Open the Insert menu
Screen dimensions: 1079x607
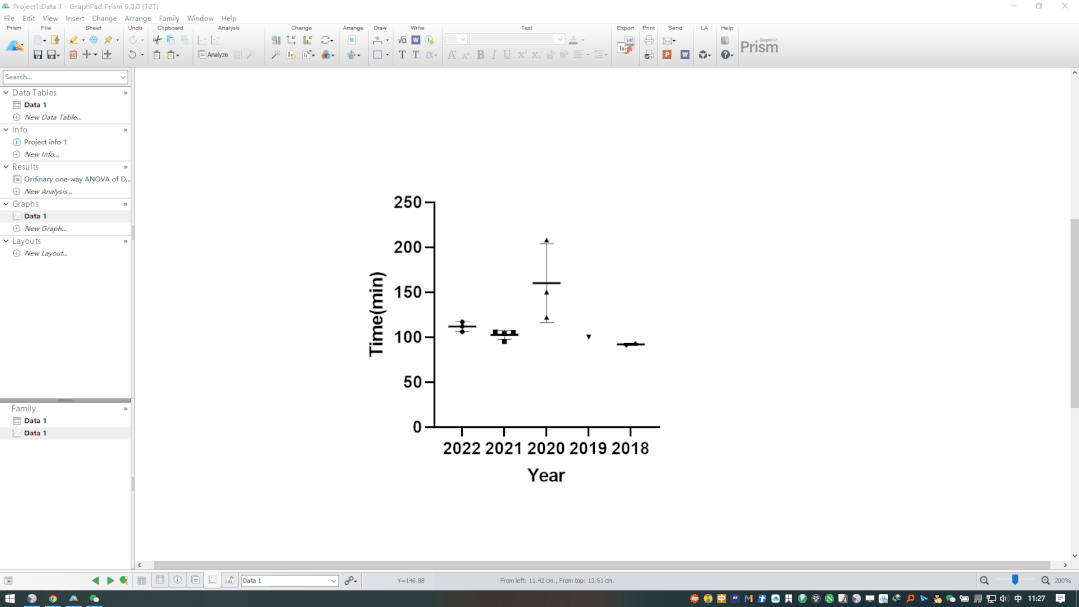click(x=75, y=18)
